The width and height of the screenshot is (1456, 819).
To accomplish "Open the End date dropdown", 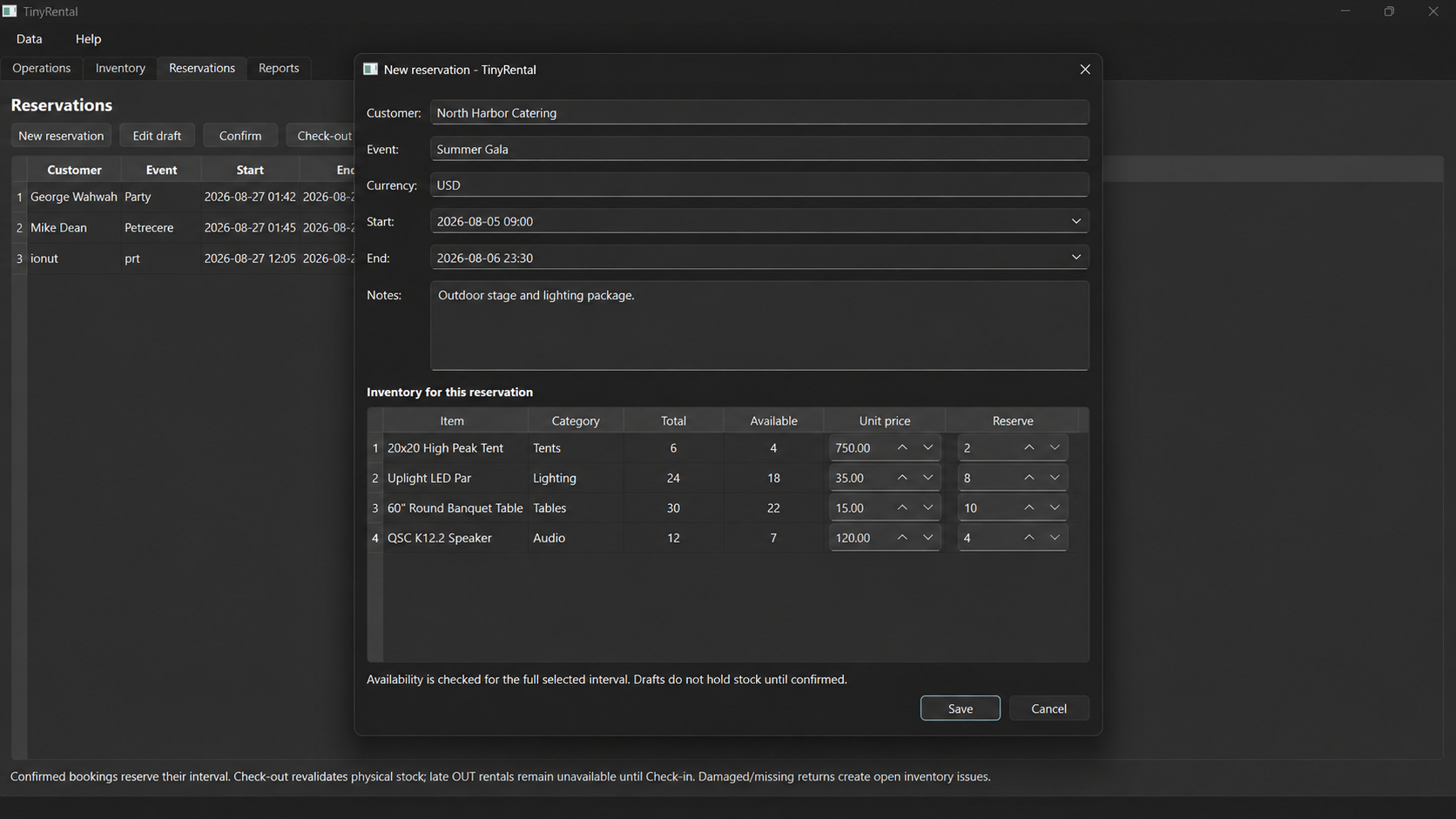I will pos(1076,258).
